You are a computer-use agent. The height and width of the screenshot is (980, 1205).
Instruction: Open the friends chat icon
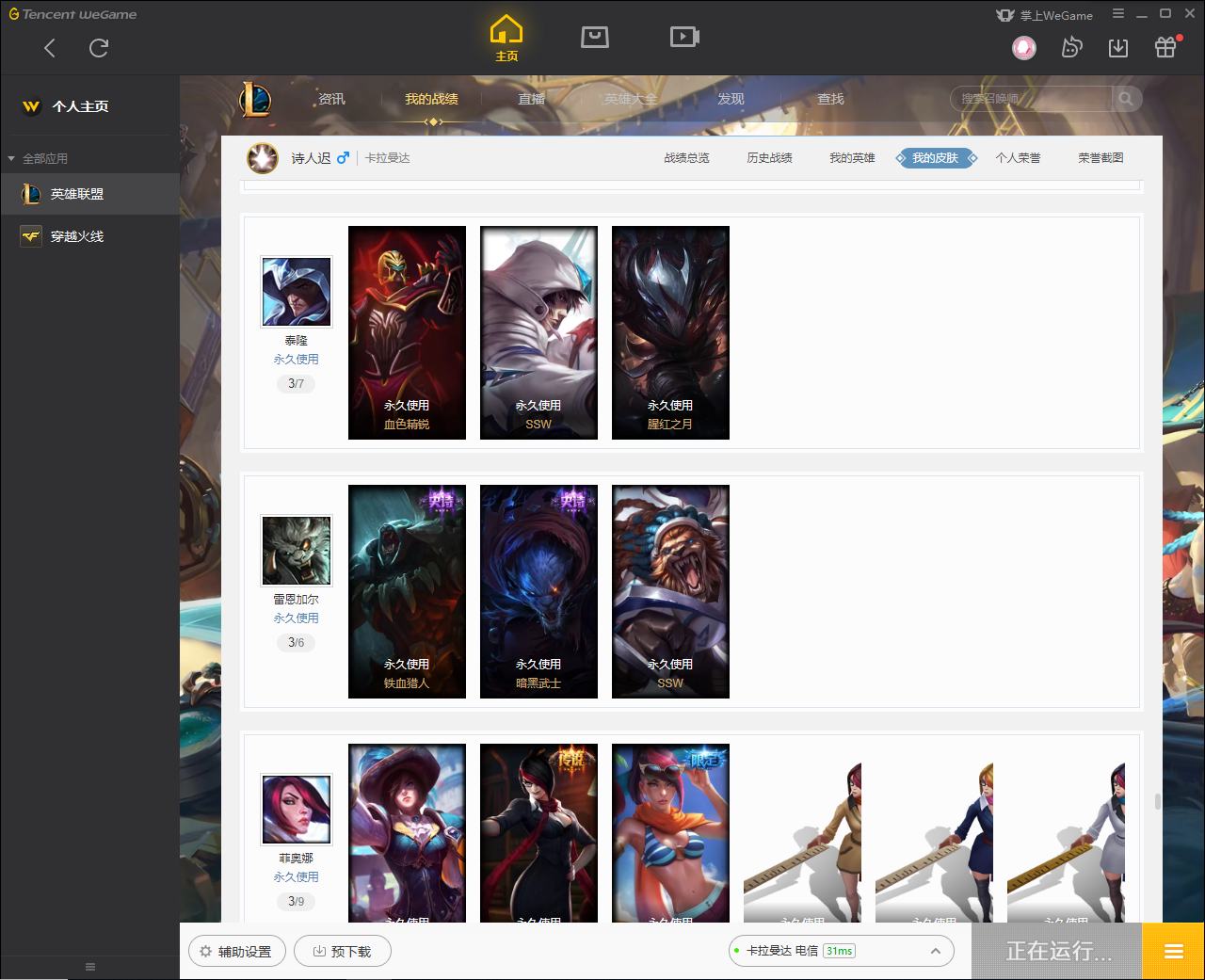(x=1071, y=47)
